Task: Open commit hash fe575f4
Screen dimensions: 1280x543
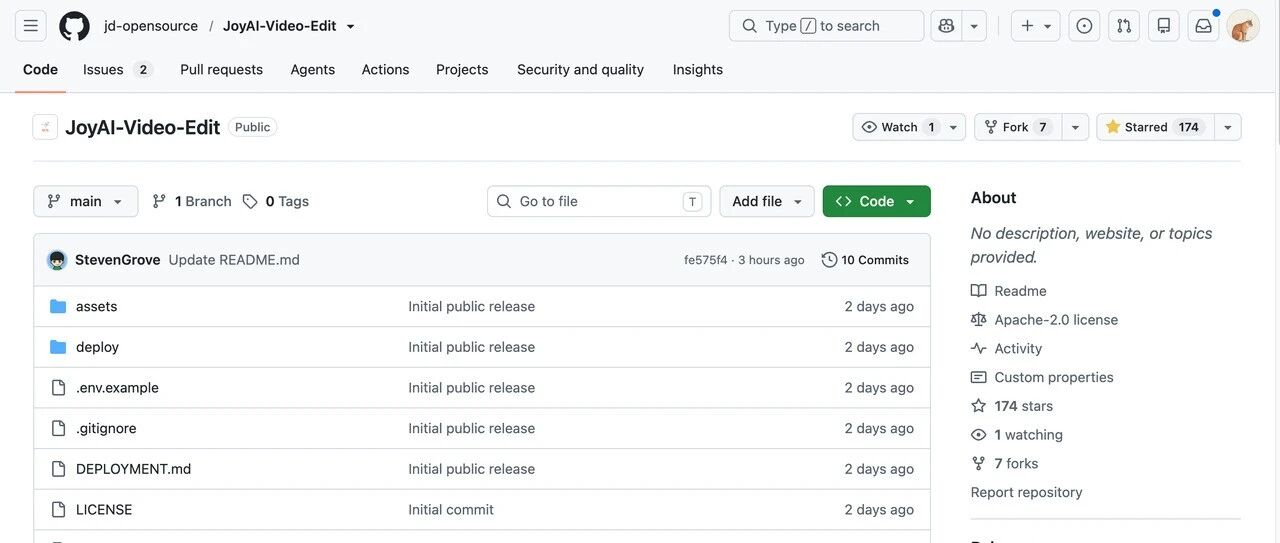Action: 706,260
